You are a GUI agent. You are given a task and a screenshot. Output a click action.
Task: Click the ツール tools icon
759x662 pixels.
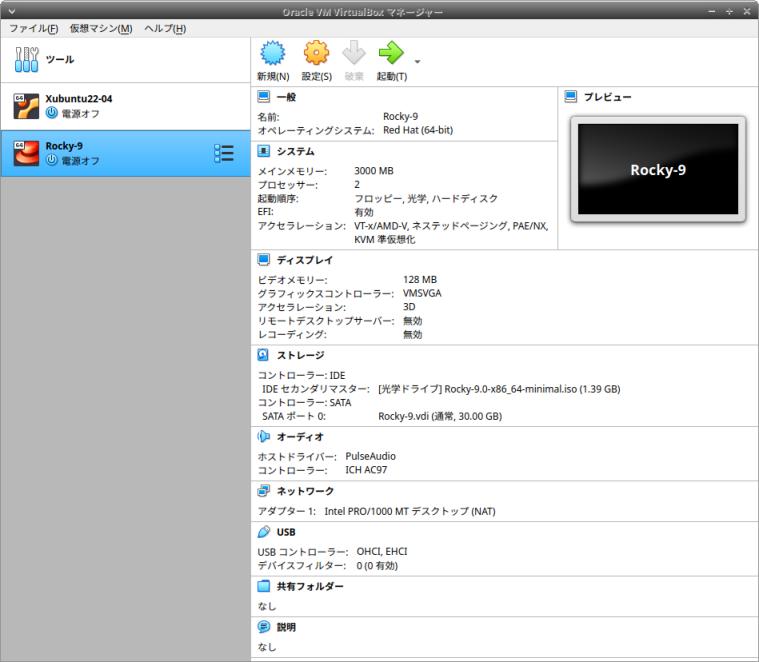coord(26,60)
